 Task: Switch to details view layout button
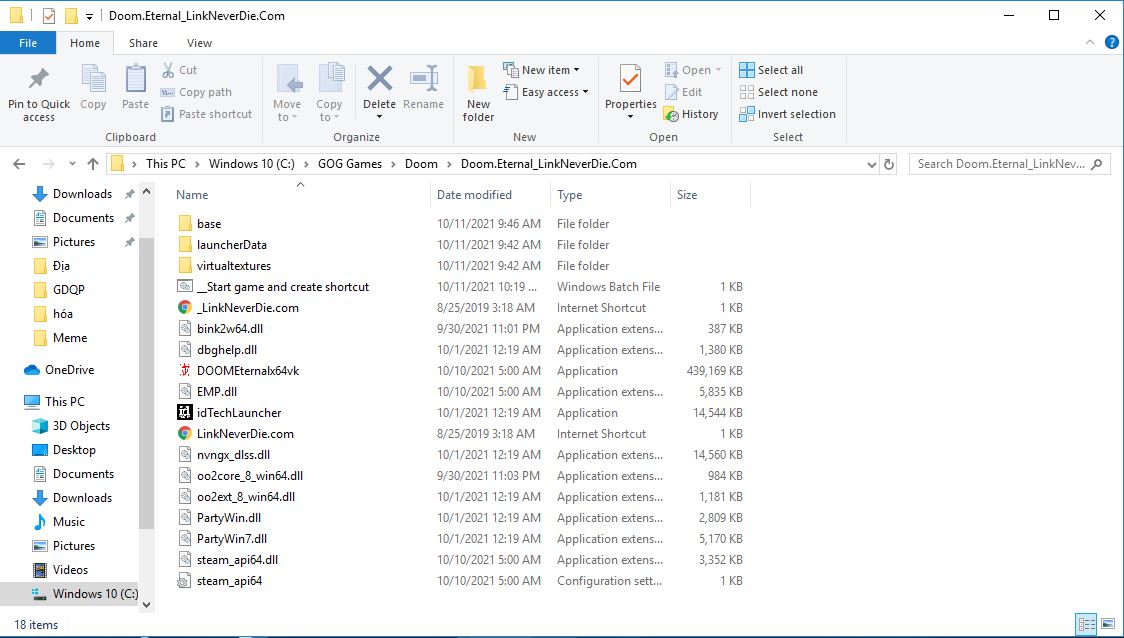(x=1086, y=624)
